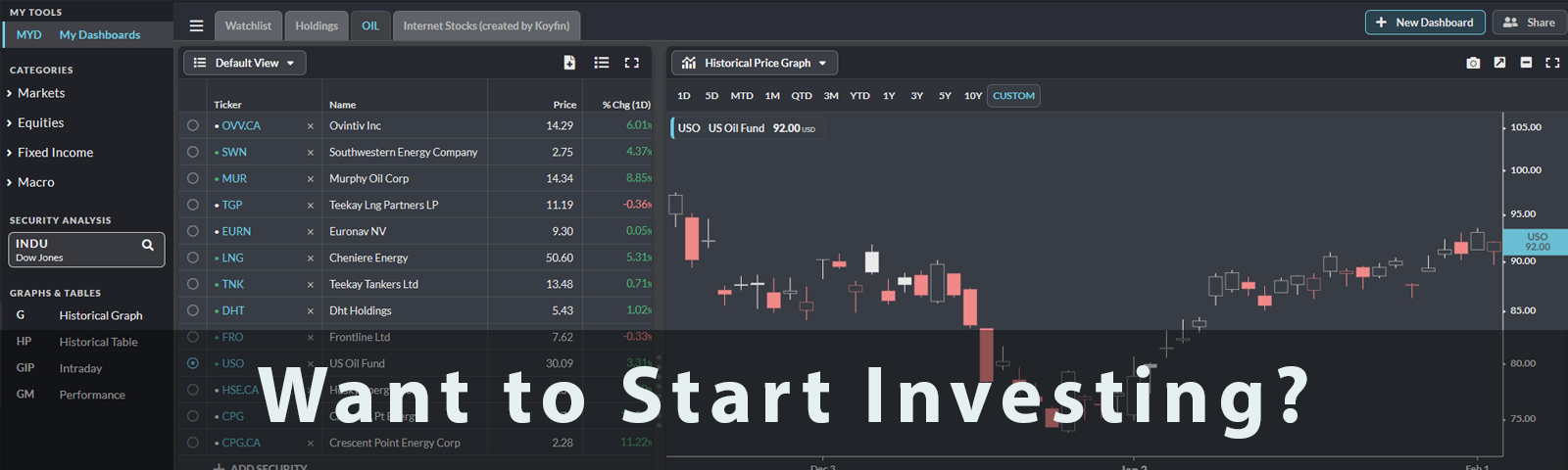Click the people icon on Share button
Image resolution: width=1568 pixels, height=470 pixels.
point(1510,23)
